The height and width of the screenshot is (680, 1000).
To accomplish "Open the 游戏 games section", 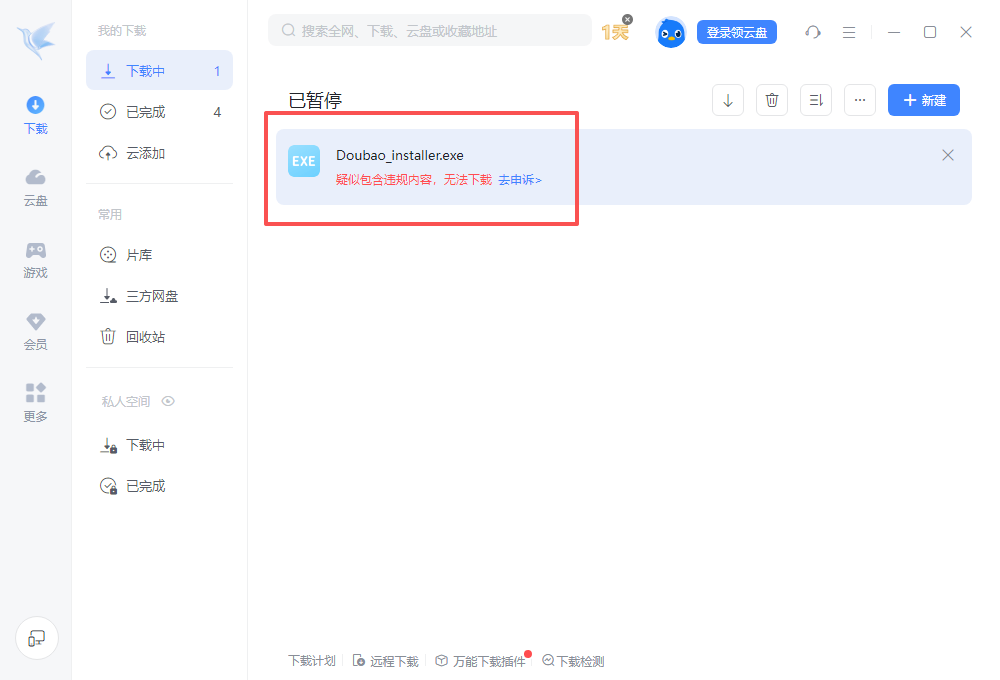I will [x=36, y=260].
